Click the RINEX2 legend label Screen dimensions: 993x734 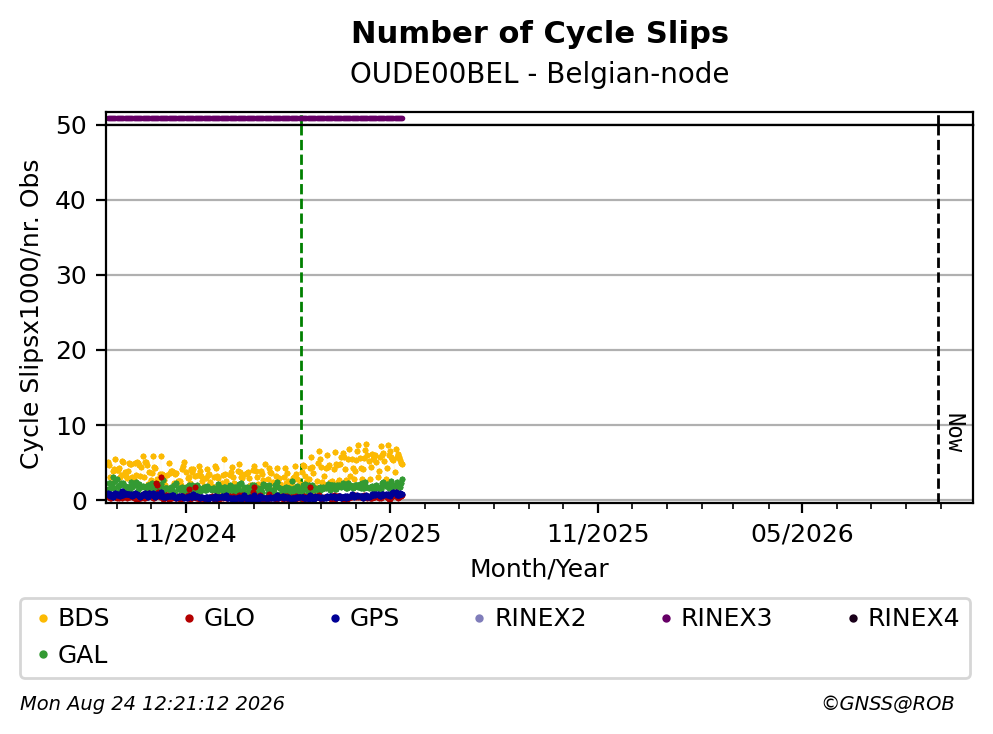click(x=540, y=618)
